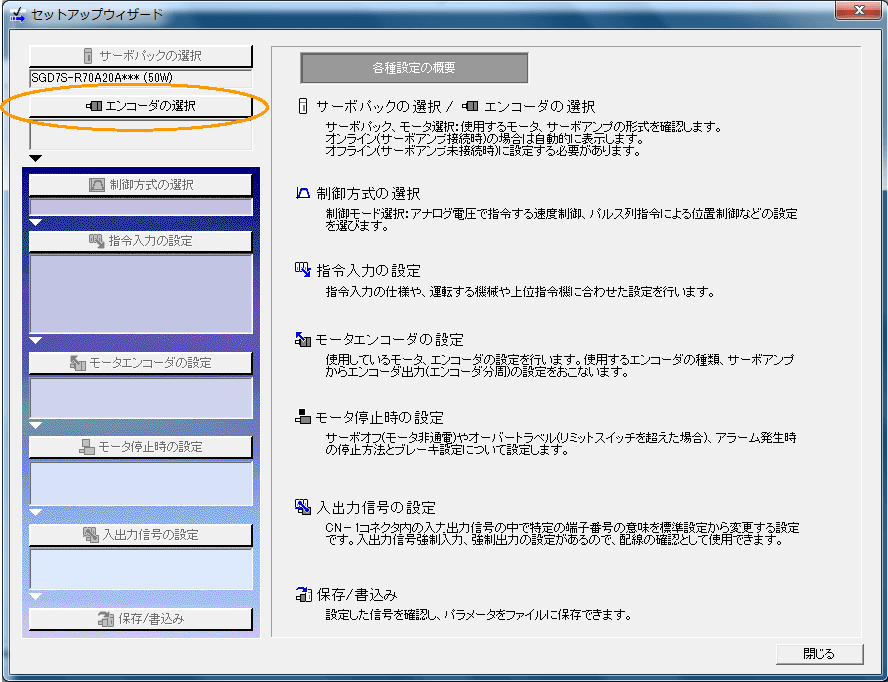Click the black down arrow below encoder section
888x682 pixels.
(x=37, y=158)
